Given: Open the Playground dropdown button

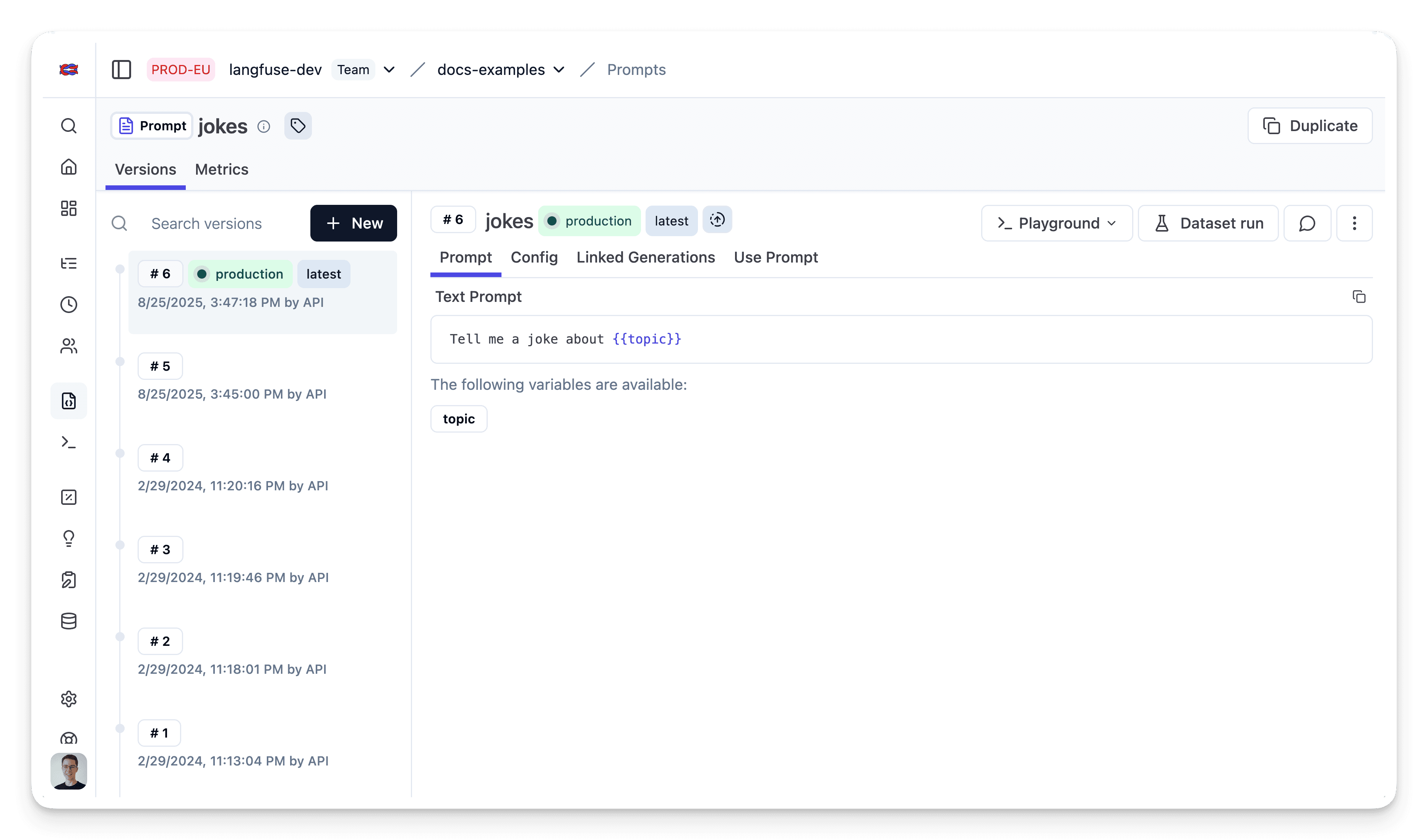Looking at the screenshot, I should 1057,223.
